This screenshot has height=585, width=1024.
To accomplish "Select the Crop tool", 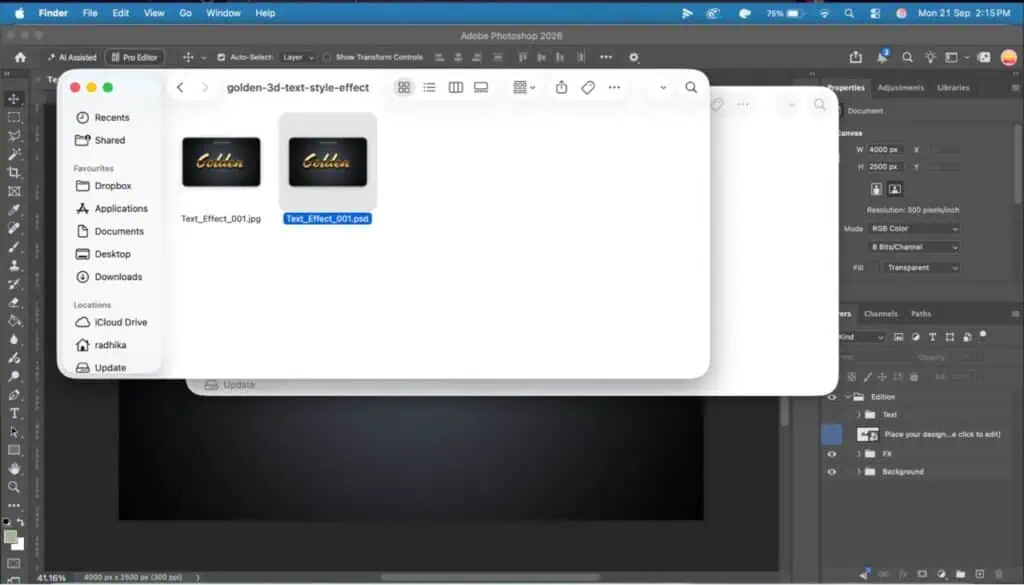I will tap(14, 173).
